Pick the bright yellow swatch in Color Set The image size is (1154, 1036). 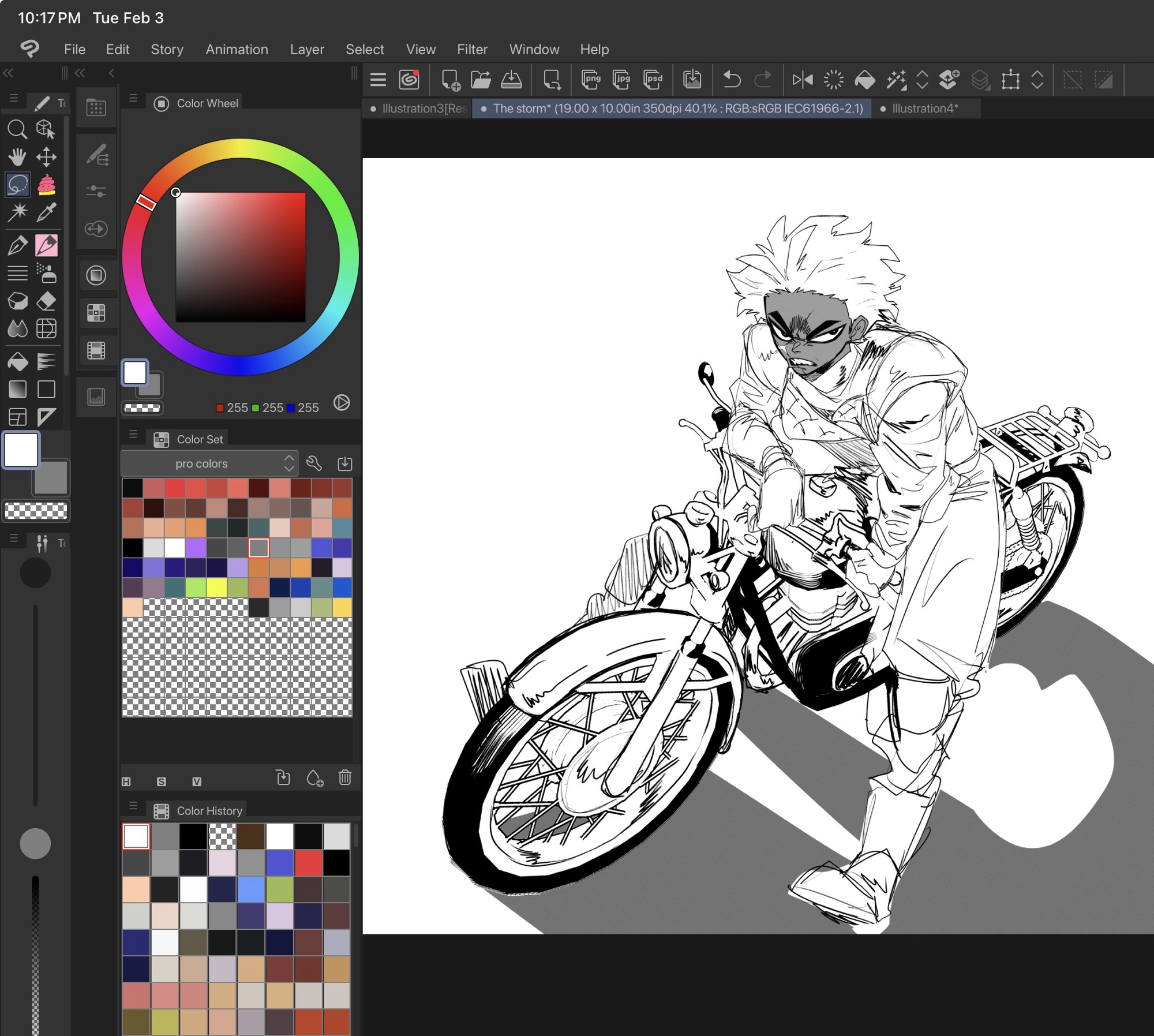[x=216, y=588]
